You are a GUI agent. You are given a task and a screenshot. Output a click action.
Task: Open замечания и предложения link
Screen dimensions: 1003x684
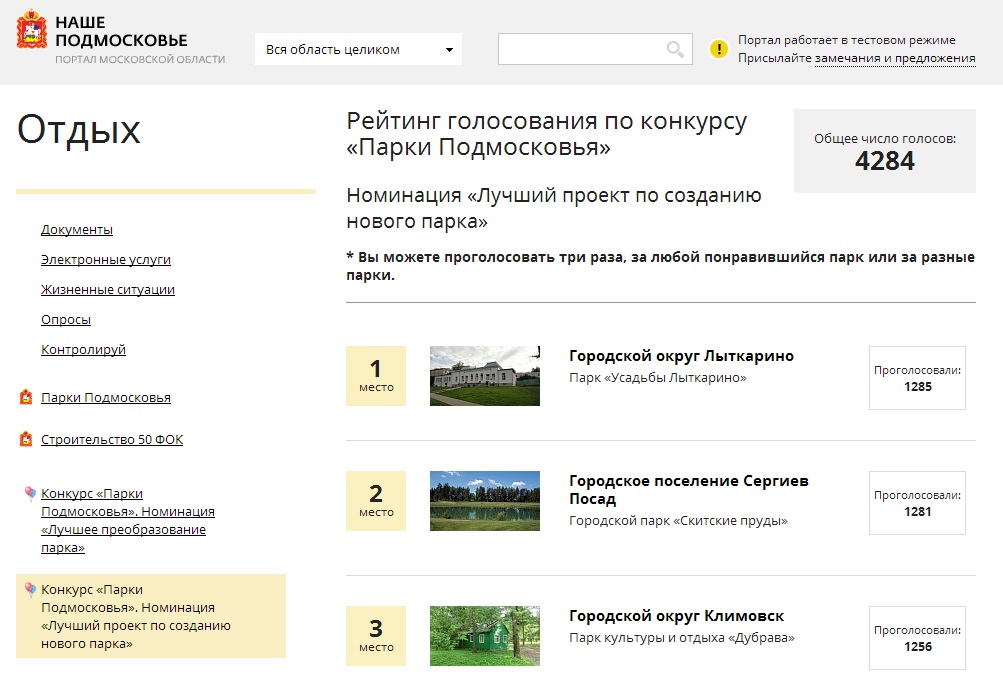895,59
